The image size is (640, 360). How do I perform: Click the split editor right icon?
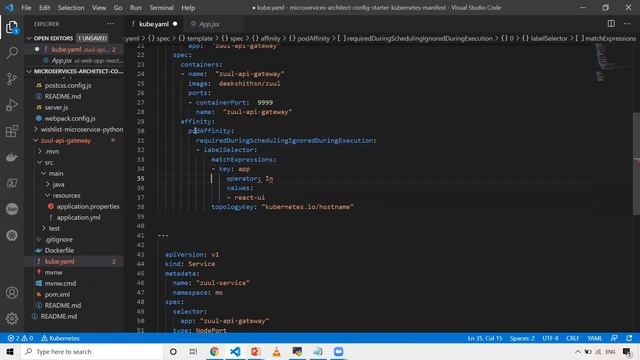pos(611,24)
